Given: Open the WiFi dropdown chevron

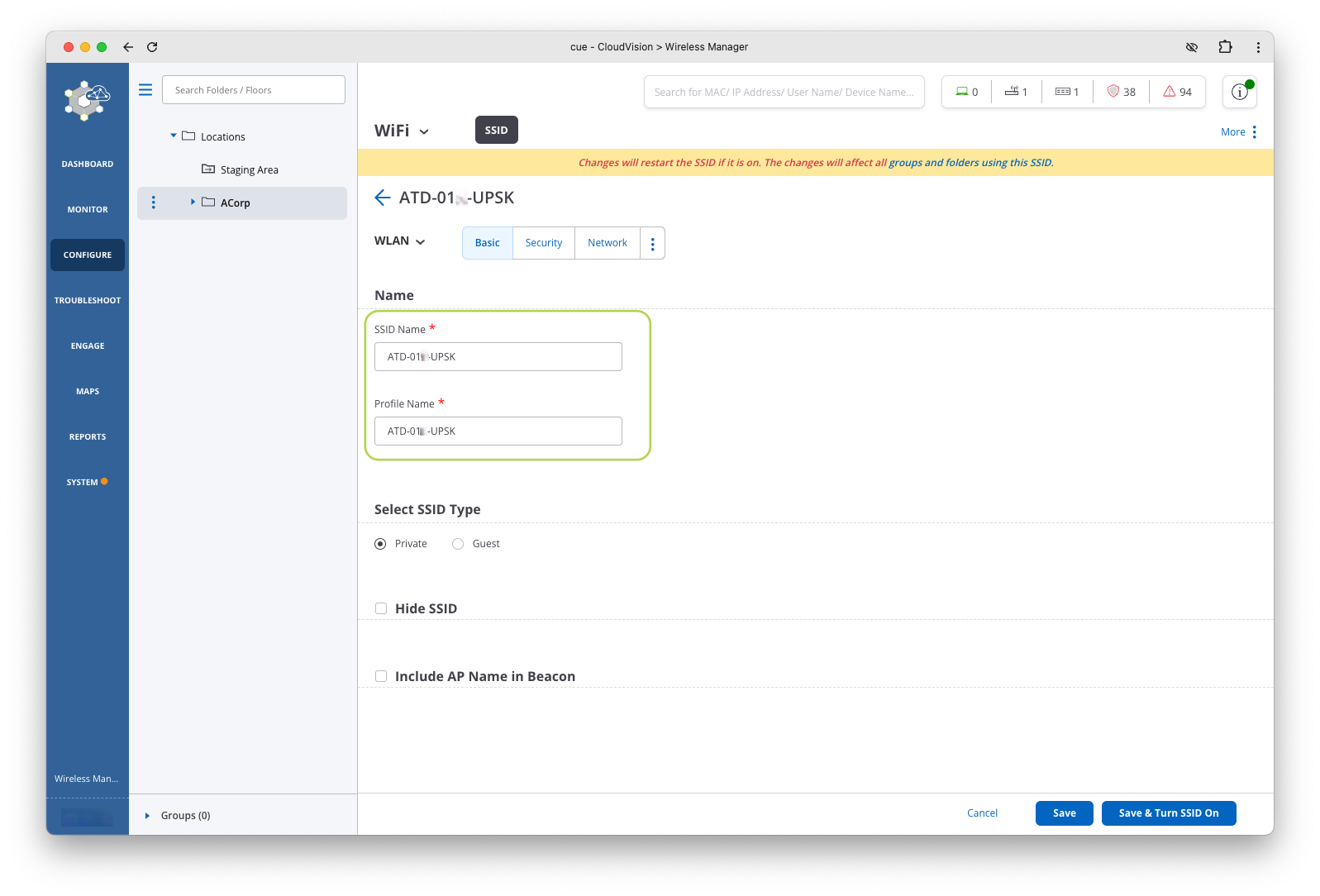Looking at the screenshot, I should click(424, 131).
